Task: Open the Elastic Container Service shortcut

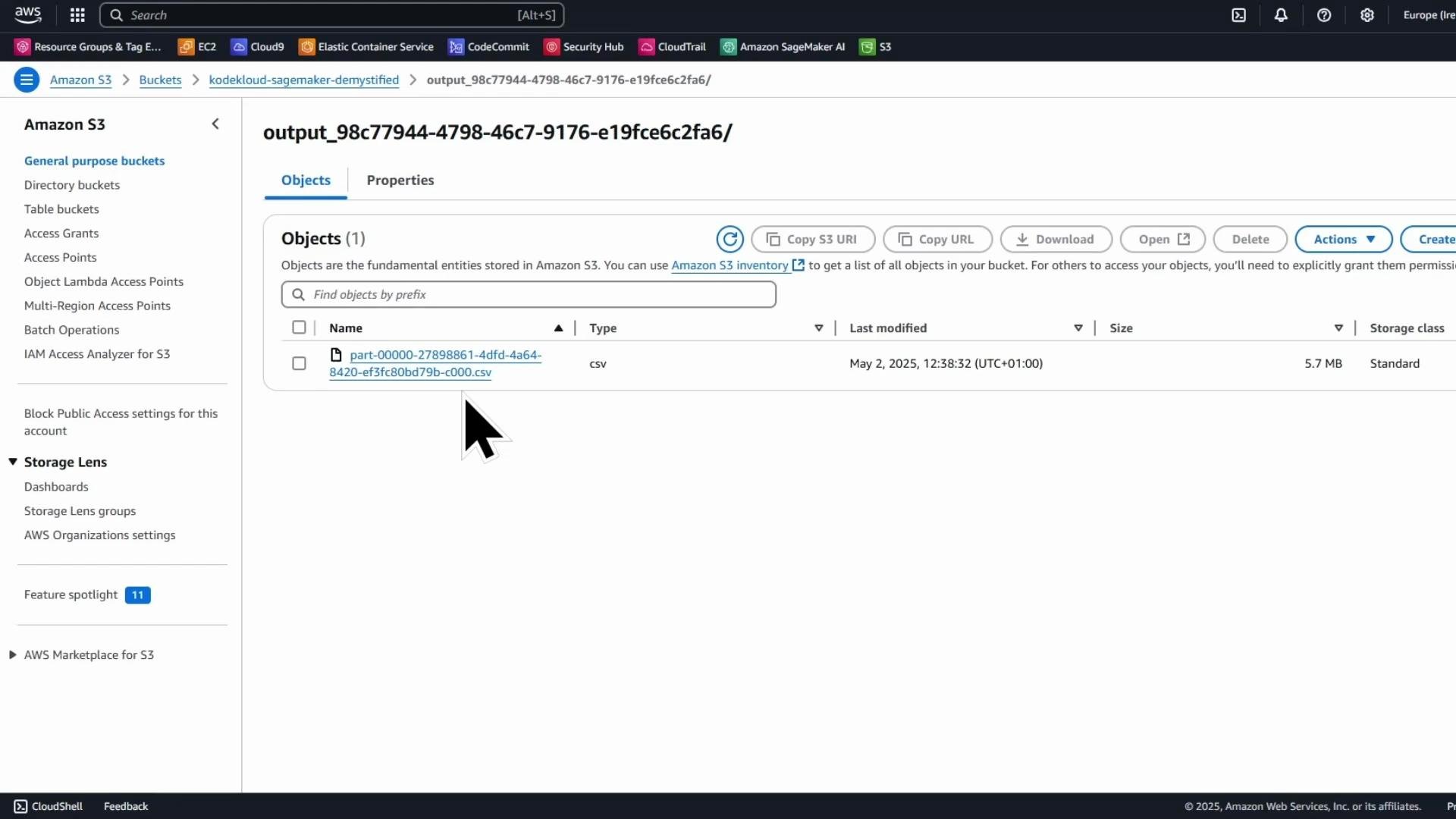Action: [366, 47]
